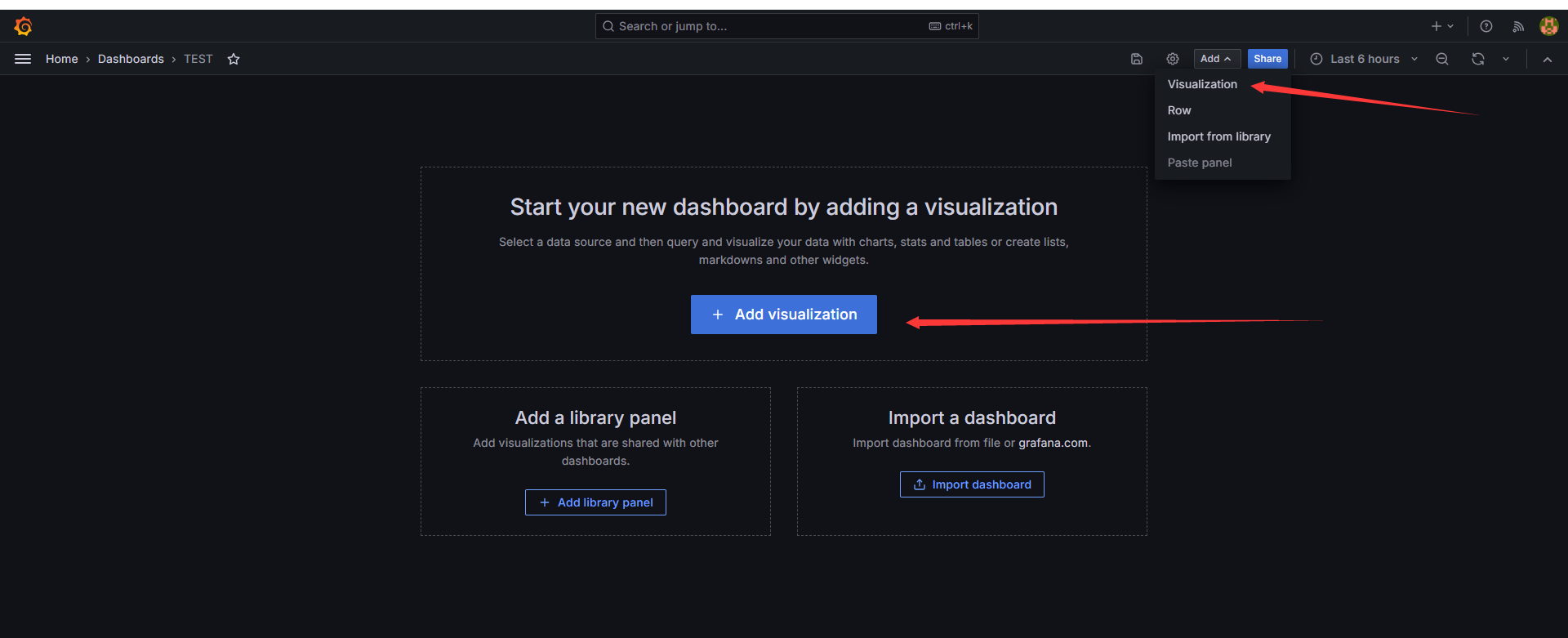Follow the grafana.com link
The height and width of the screenshot is (638, 1568).
point(1053,443)
